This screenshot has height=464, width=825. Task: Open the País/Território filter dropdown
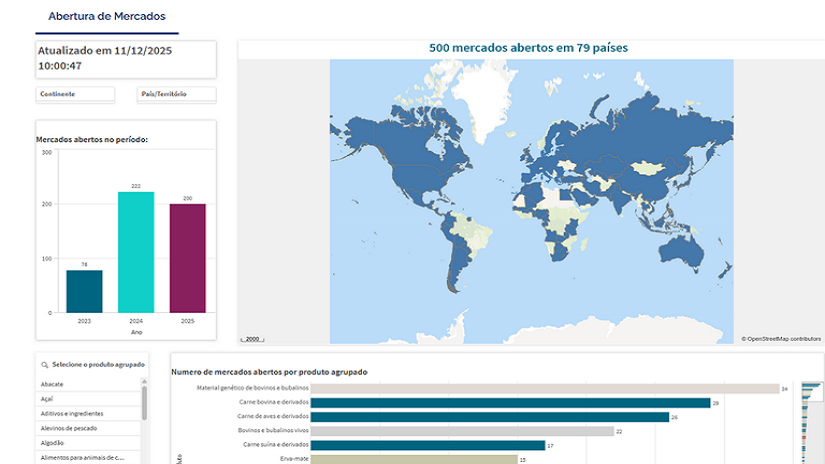click(x=177, y=95)
